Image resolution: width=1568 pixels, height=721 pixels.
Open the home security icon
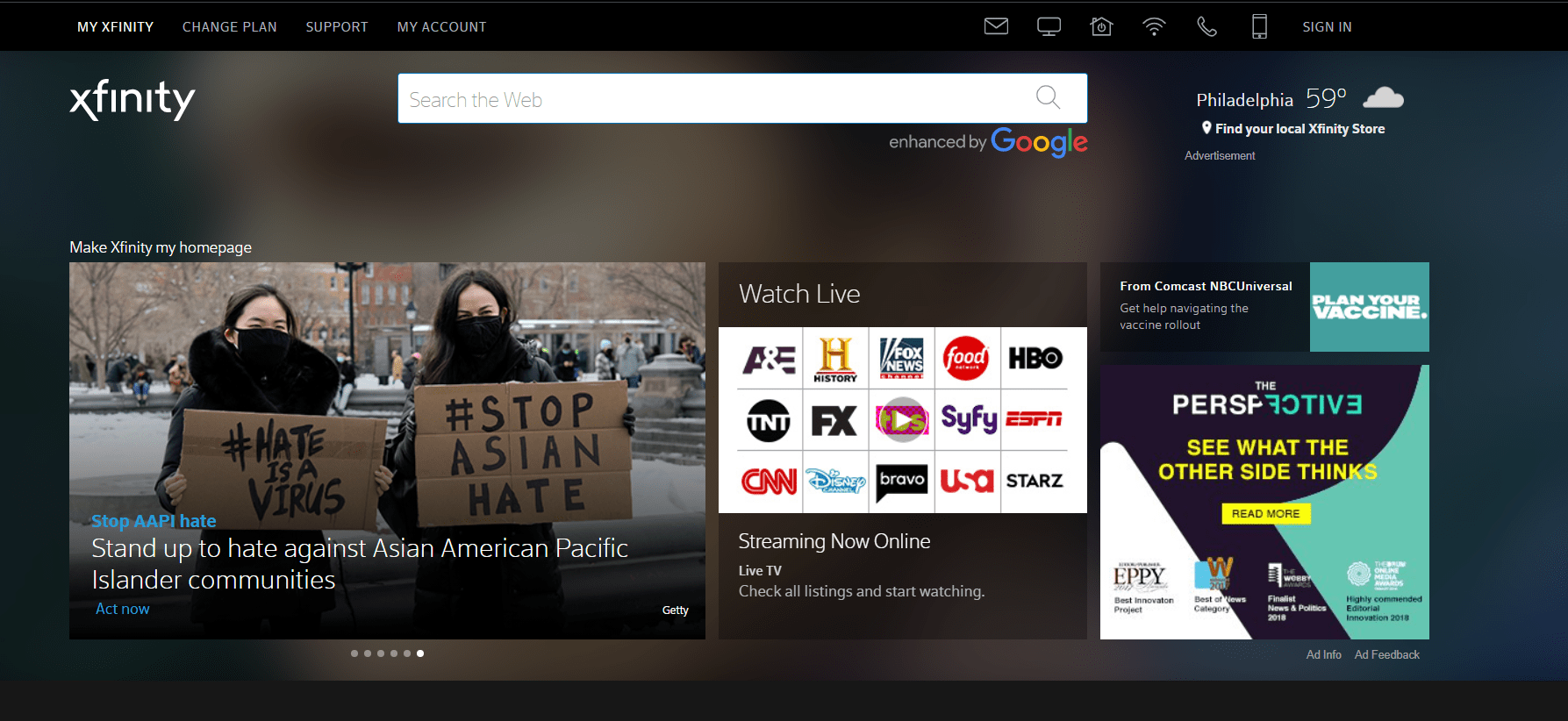[1101, 26]
